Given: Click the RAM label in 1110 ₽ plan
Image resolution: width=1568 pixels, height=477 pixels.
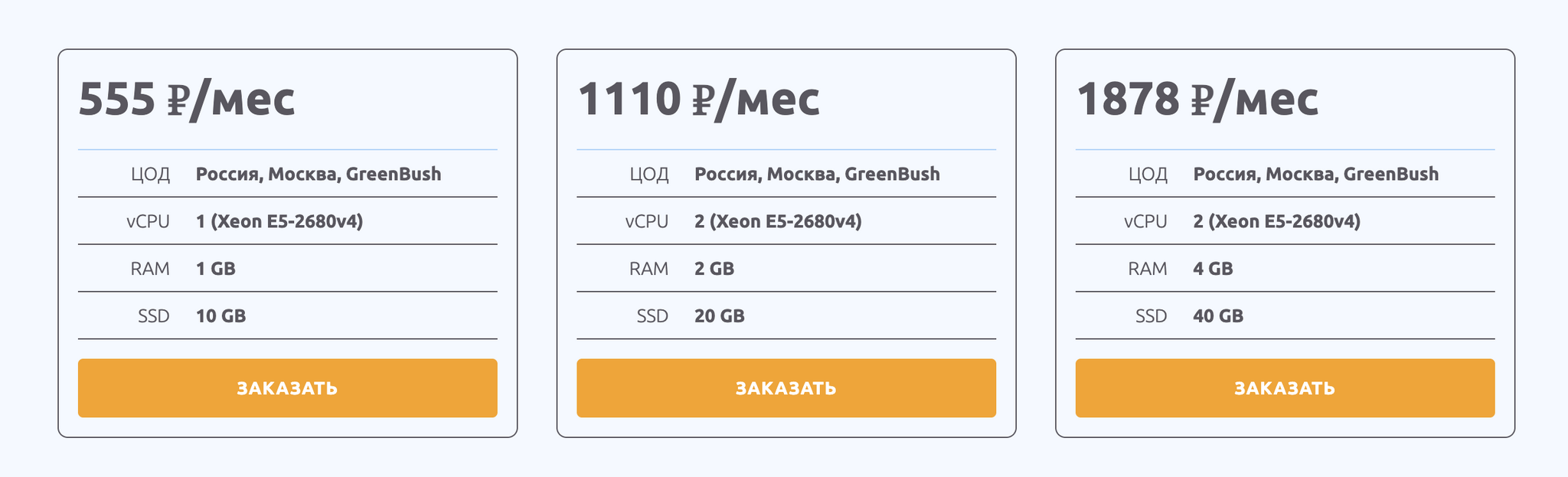Looking at the screenshot, I should tap(648, 269).
